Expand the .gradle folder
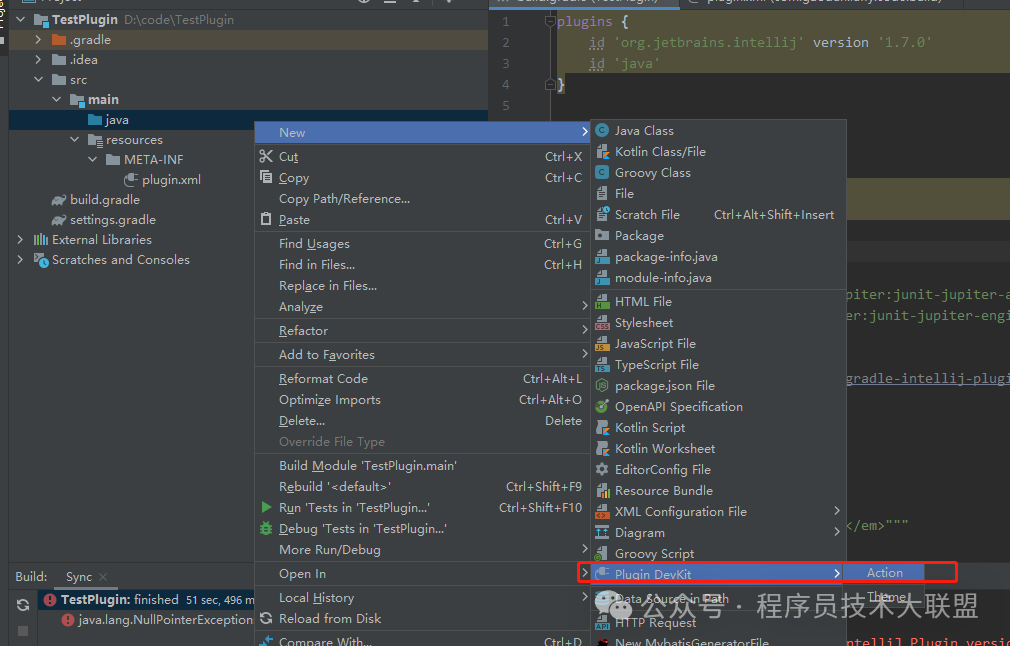Image resolution: width=1010 pixels, height=646 pixels. (x=39, y=39)
